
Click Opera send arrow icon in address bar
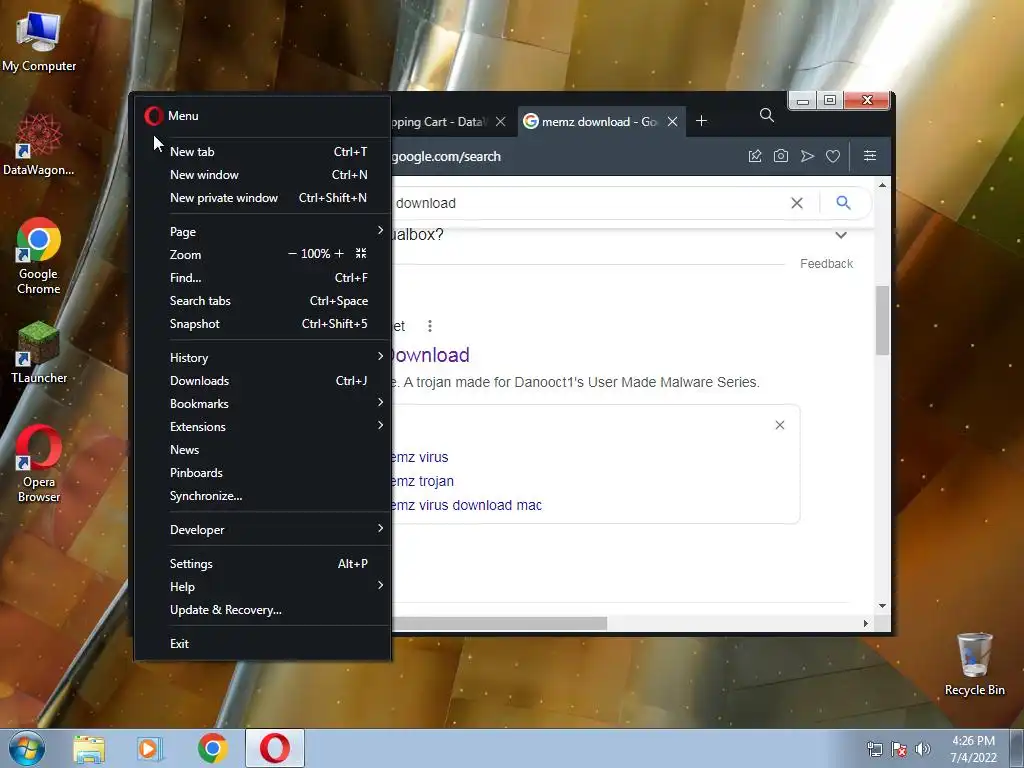click(807, 156)
